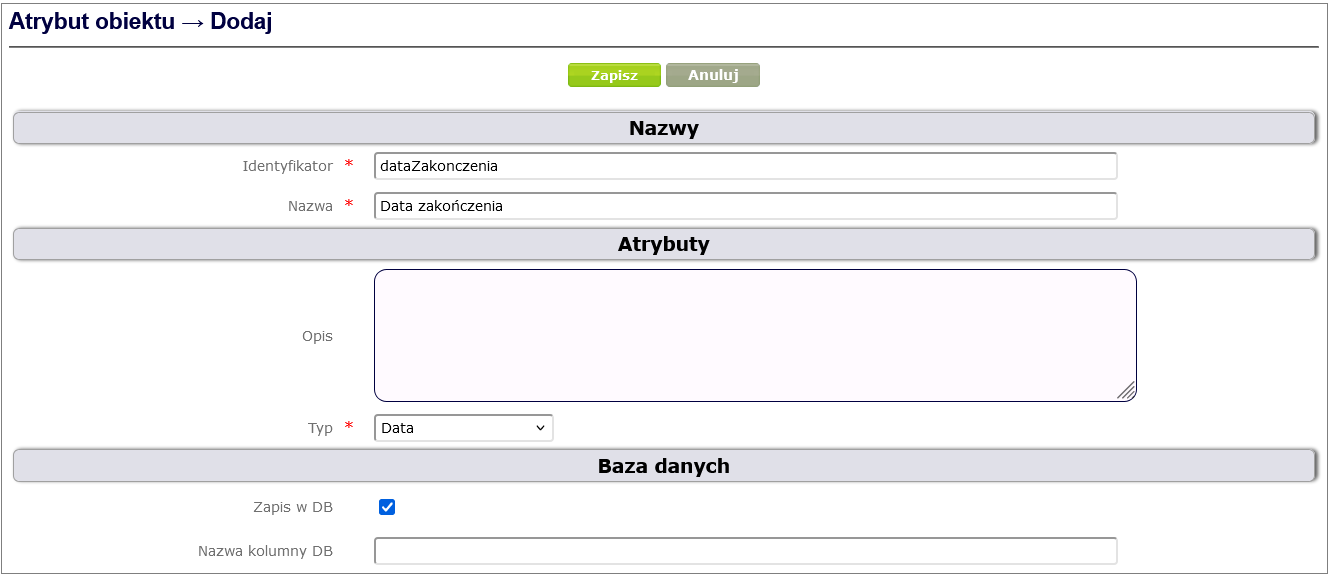Click the Zapis w DB label
The width and height of the screenshot is (1331, 577).
293,507
